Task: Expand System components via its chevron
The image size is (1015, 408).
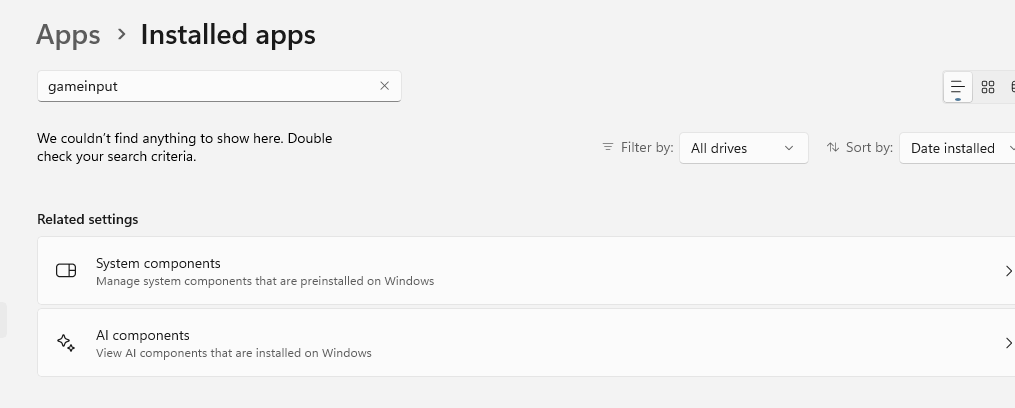Action: 1008,271
